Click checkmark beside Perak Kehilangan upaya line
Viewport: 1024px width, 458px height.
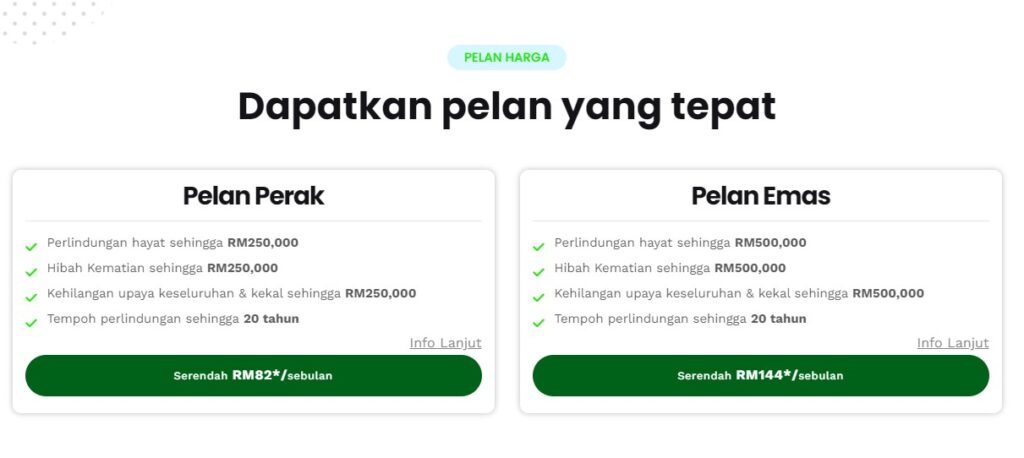click(32, 297)
